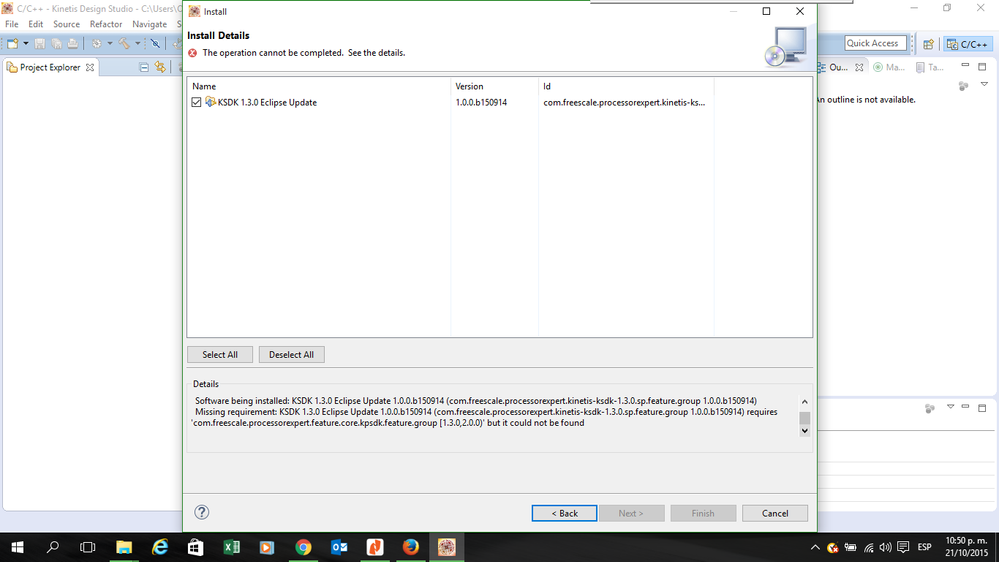Click the Open Perspective icon
The width and height of the screenshot is (999, 562).
pos(928,44)
